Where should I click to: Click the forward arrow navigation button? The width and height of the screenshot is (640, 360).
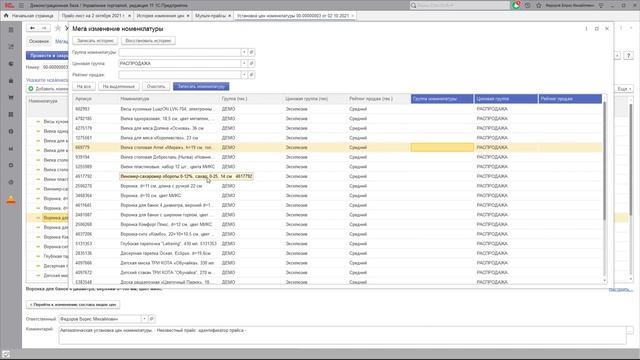(44, 28)
